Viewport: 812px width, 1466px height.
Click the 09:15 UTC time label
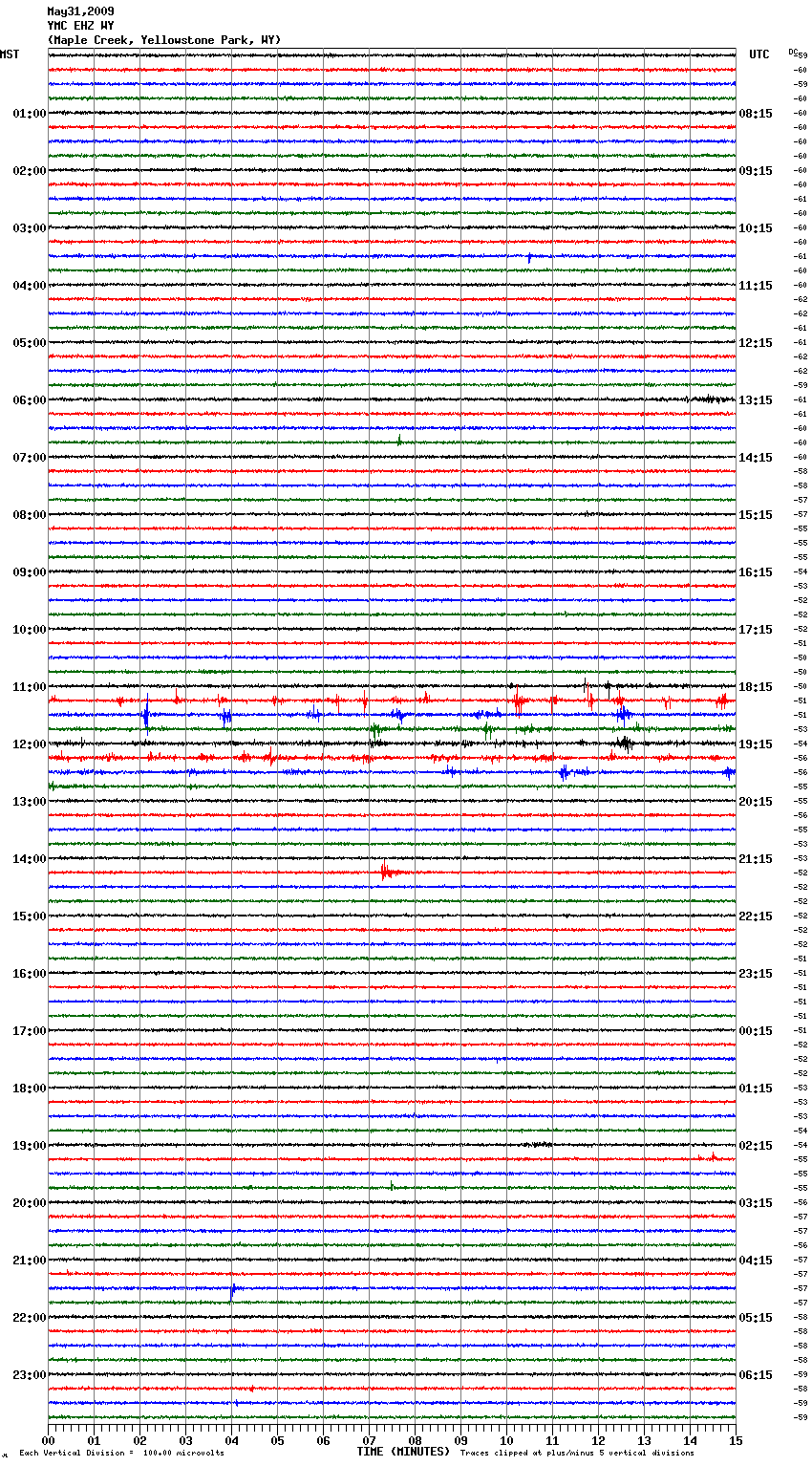[x=756, y=171]
